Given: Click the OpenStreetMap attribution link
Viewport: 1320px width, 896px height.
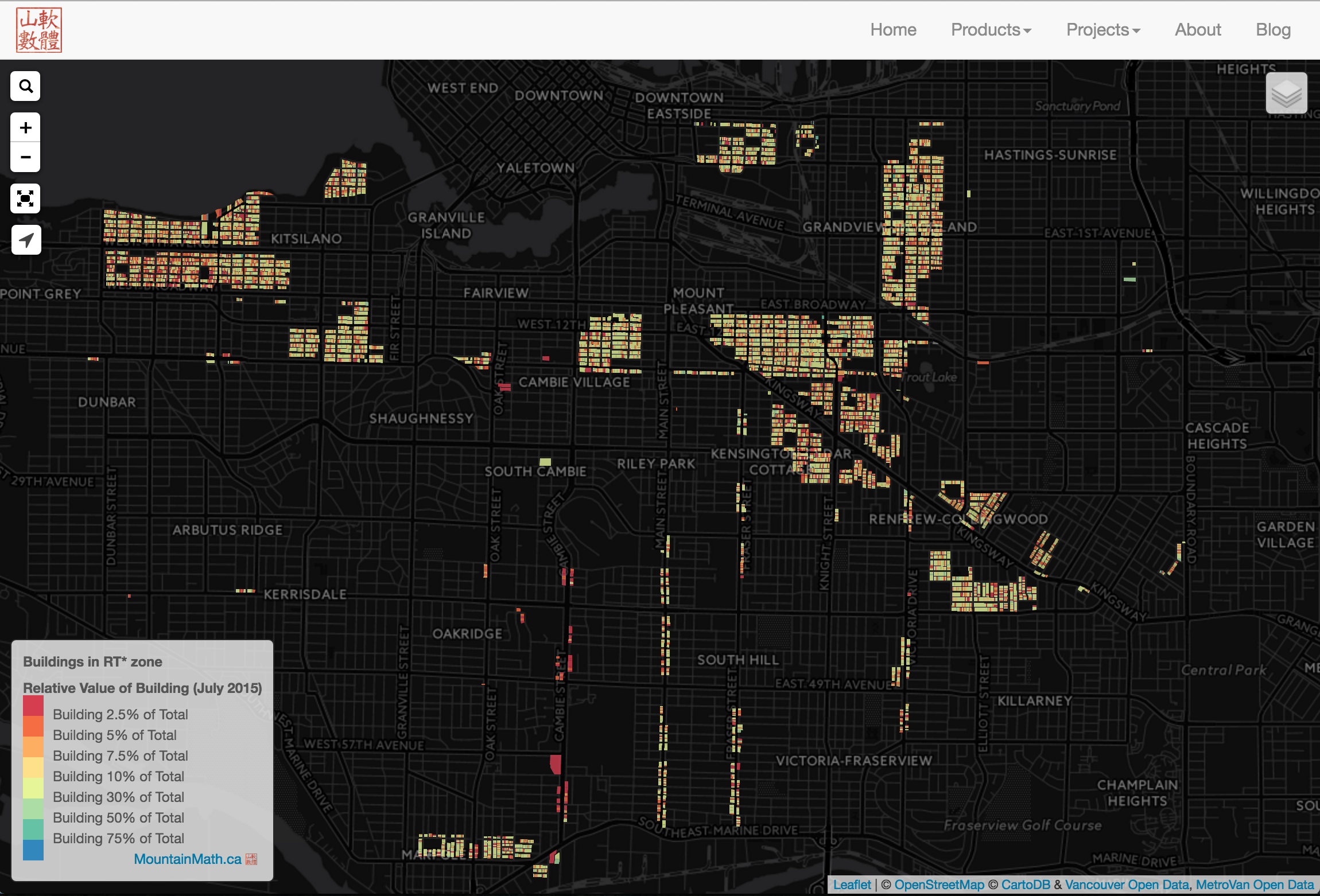Looking at the screenshot, I should coord(939,885).
